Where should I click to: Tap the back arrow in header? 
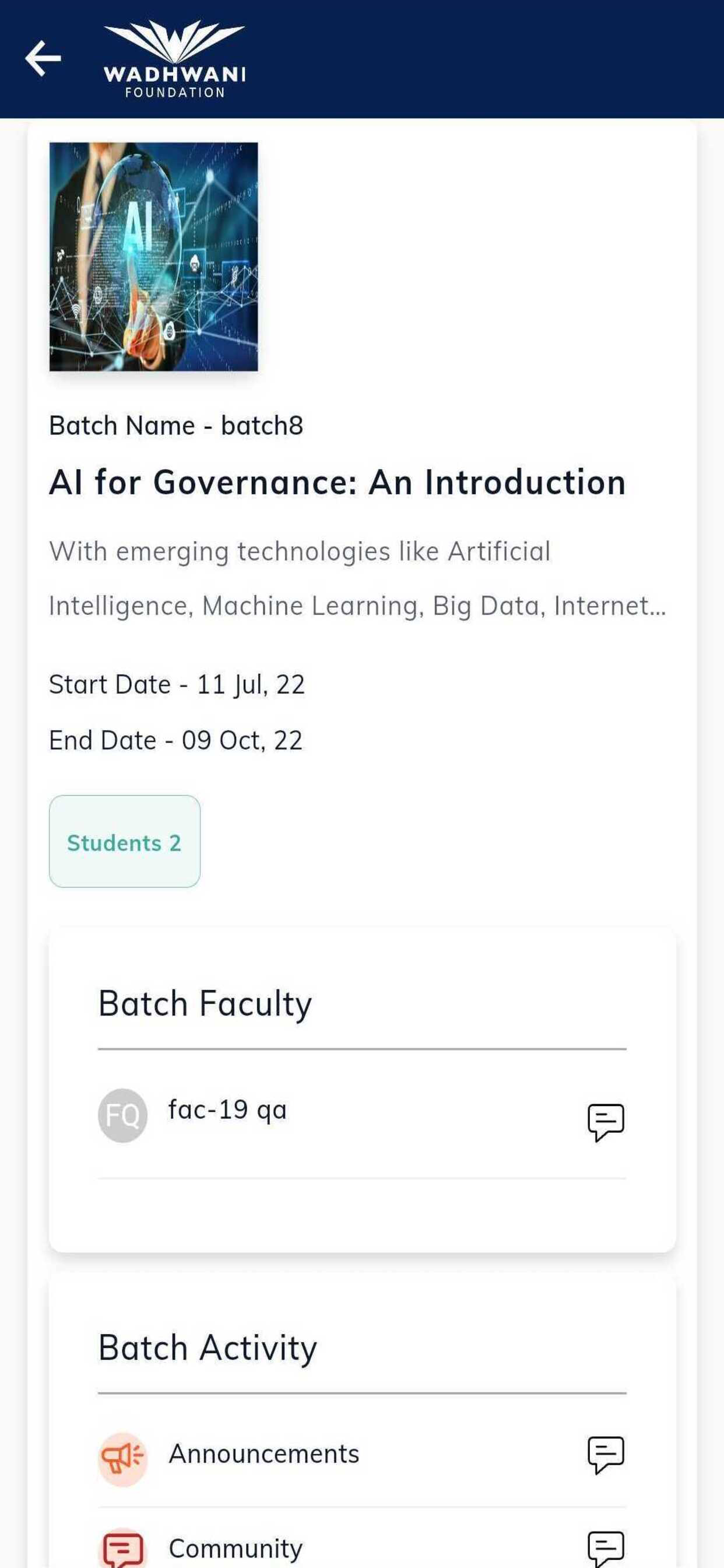click(x=43, y=58)
